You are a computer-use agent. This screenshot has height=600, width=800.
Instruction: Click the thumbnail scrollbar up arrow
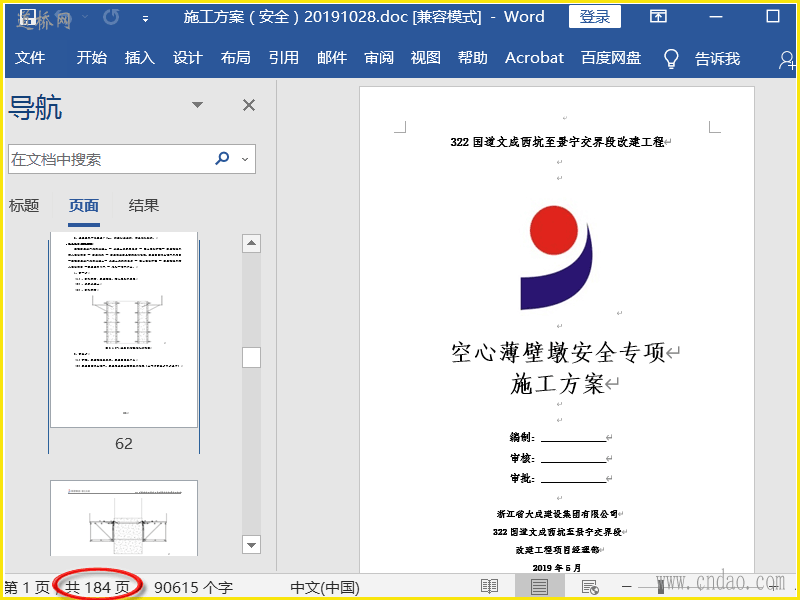point(251,243)
